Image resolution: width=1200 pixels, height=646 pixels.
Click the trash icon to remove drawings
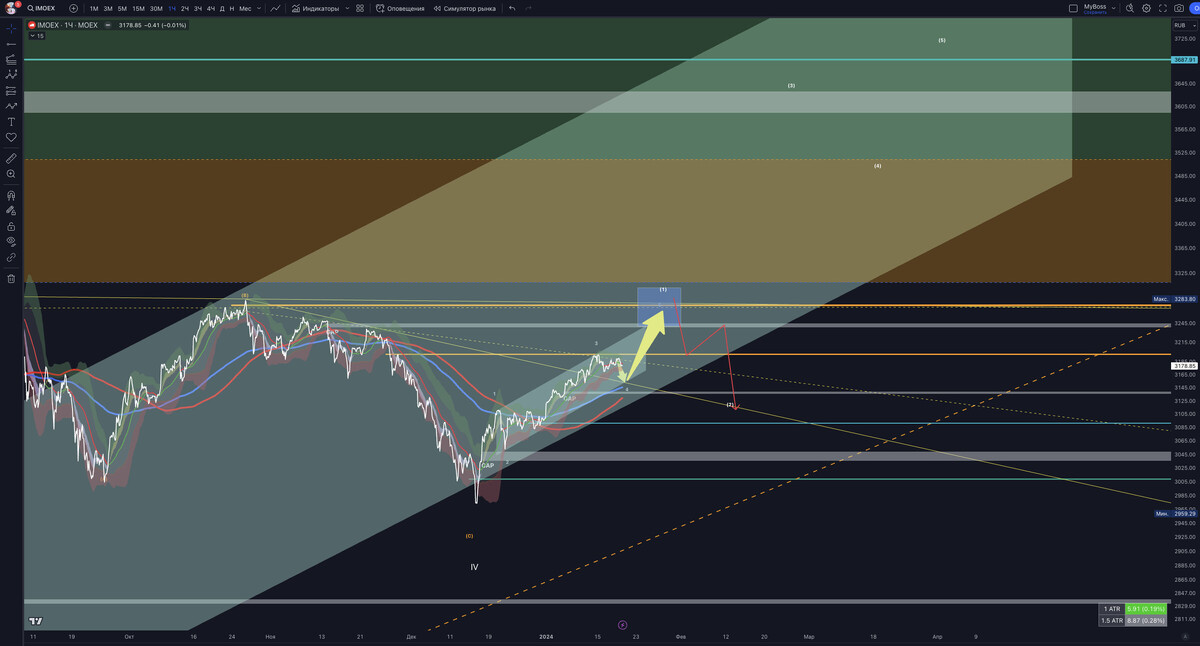[11, 279]
